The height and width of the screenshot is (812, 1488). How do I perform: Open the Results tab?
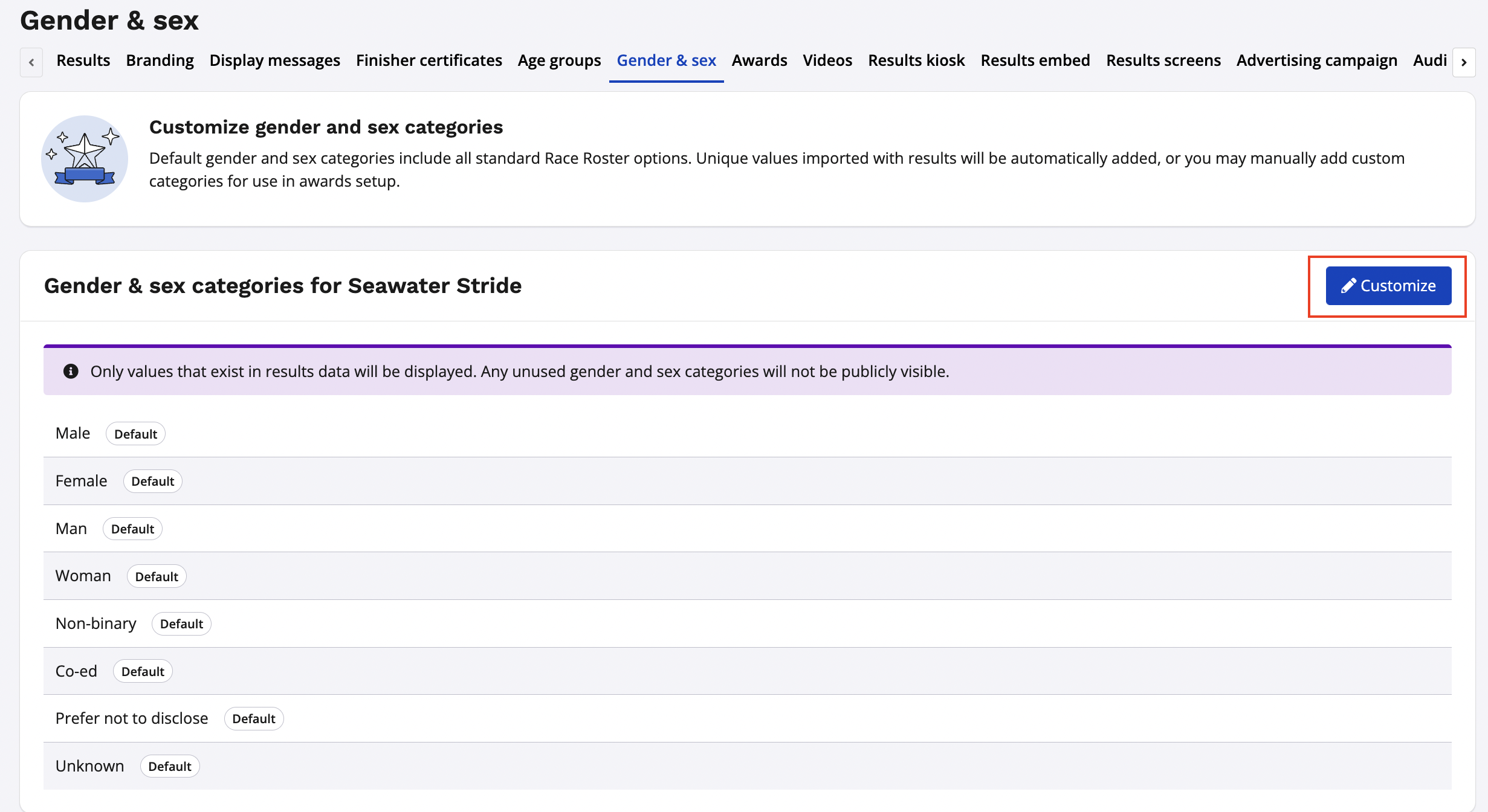point(83,60)
